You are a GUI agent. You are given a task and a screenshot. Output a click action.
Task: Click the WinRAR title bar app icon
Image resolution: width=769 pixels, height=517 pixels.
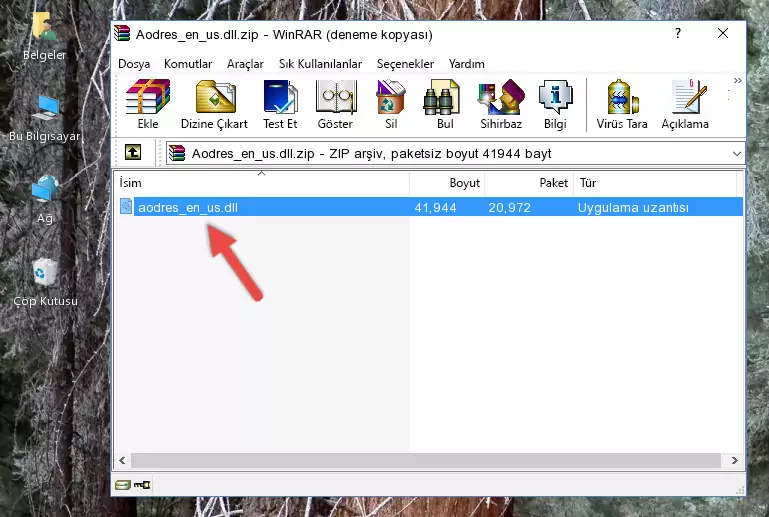pyautogui.click(x=122, y=34)
